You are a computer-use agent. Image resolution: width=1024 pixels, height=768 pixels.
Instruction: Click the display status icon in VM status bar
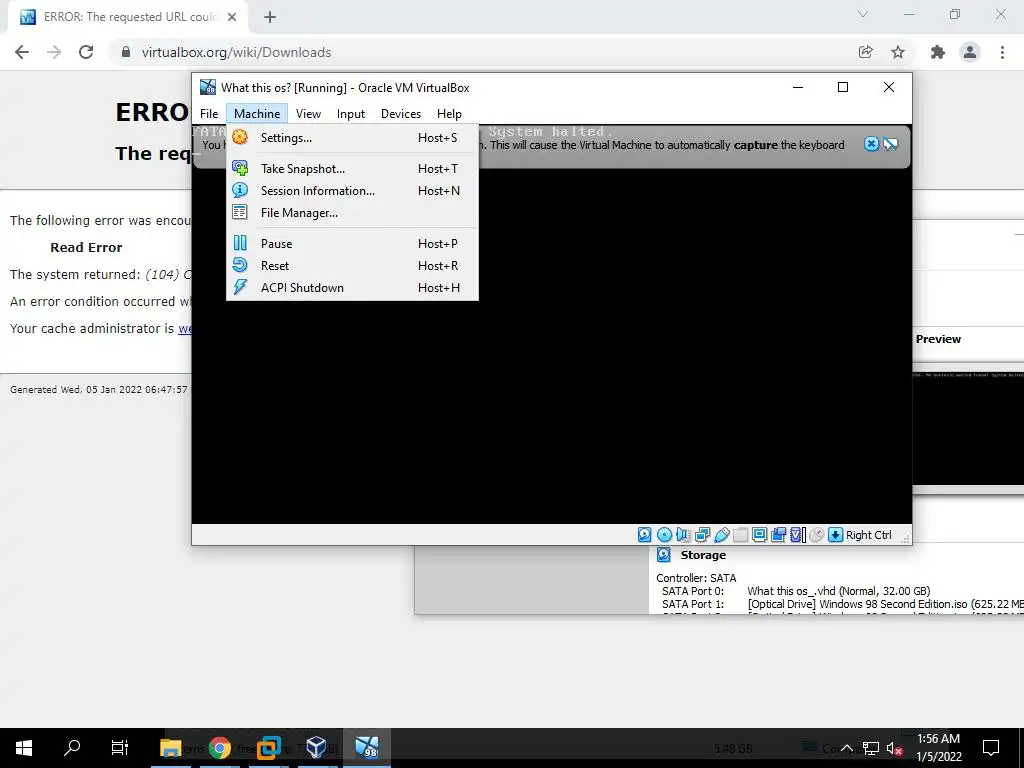pyautogui.click(x=760, y=535)
